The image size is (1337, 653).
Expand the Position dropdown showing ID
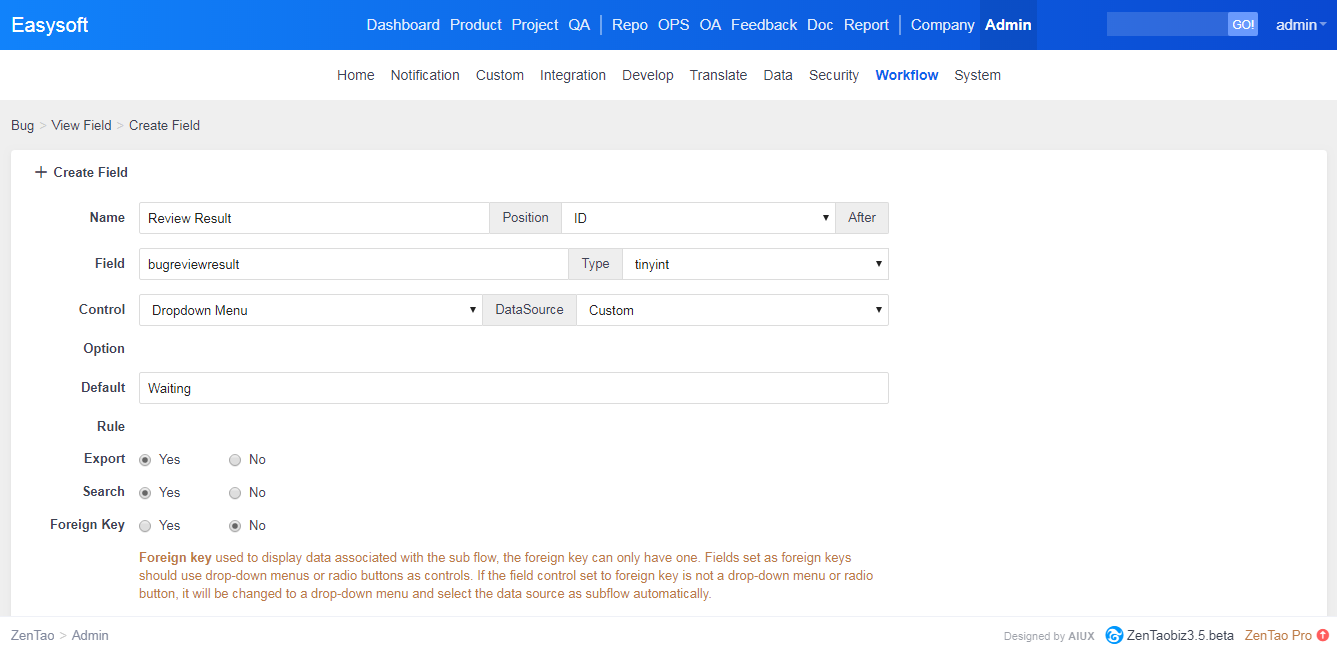pyautogui.click(x=697, y=218)
